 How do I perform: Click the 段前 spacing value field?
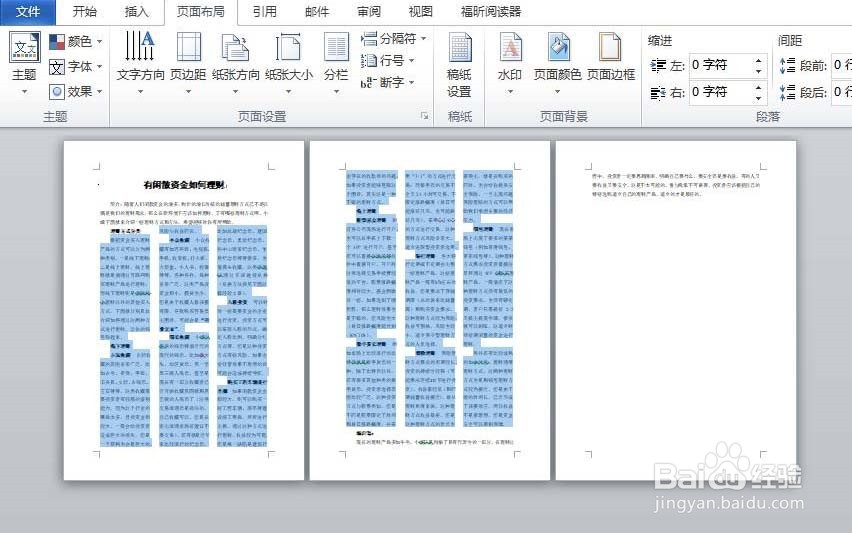tap(842, 65)
